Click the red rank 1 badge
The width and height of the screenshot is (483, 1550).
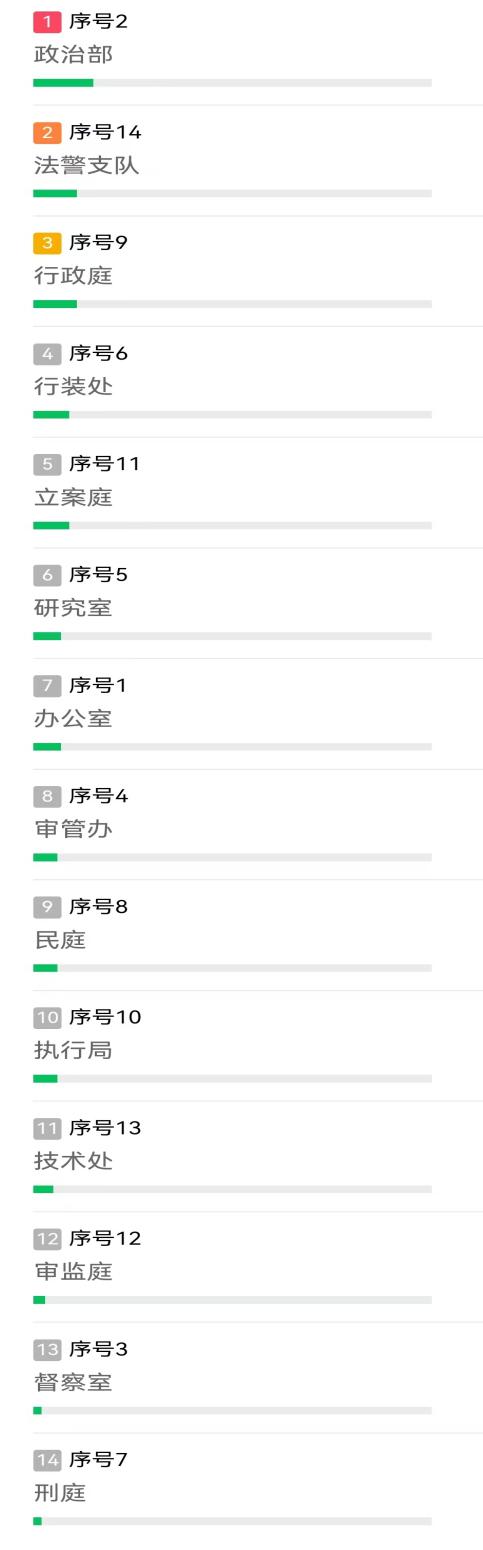pyautogui.click(x=47, y=22)
